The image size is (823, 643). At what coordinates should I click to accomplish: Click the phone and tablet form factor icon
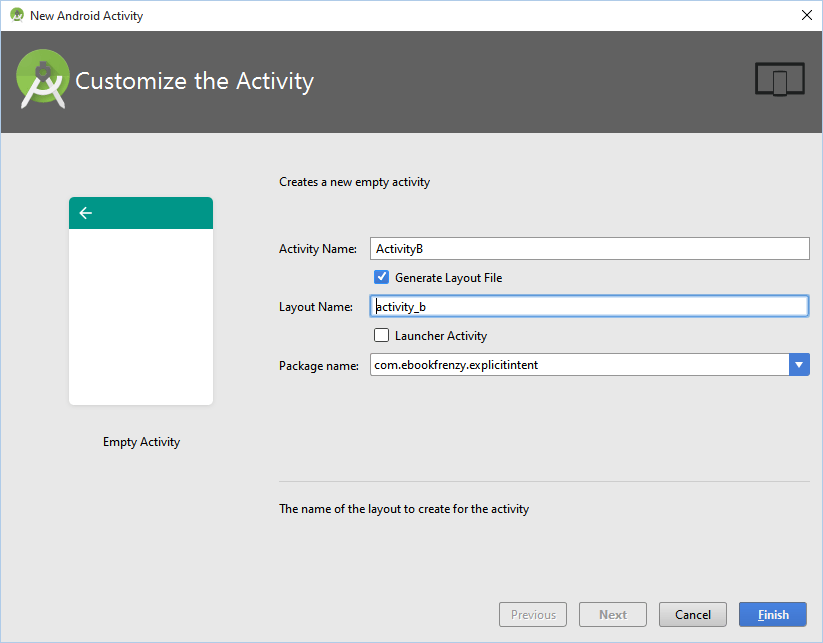[x=779, y=80]
